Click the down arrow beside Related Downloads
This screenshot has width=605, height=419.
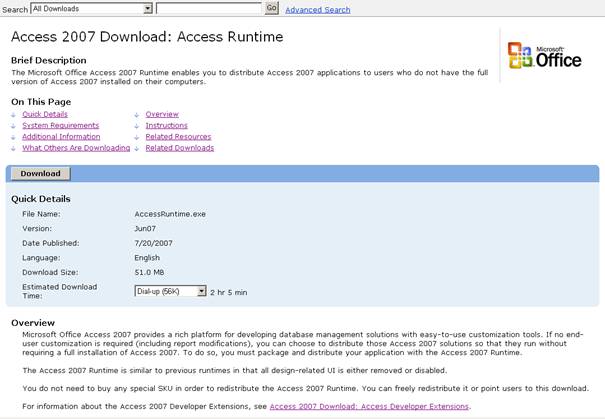[x=137, y=149]
